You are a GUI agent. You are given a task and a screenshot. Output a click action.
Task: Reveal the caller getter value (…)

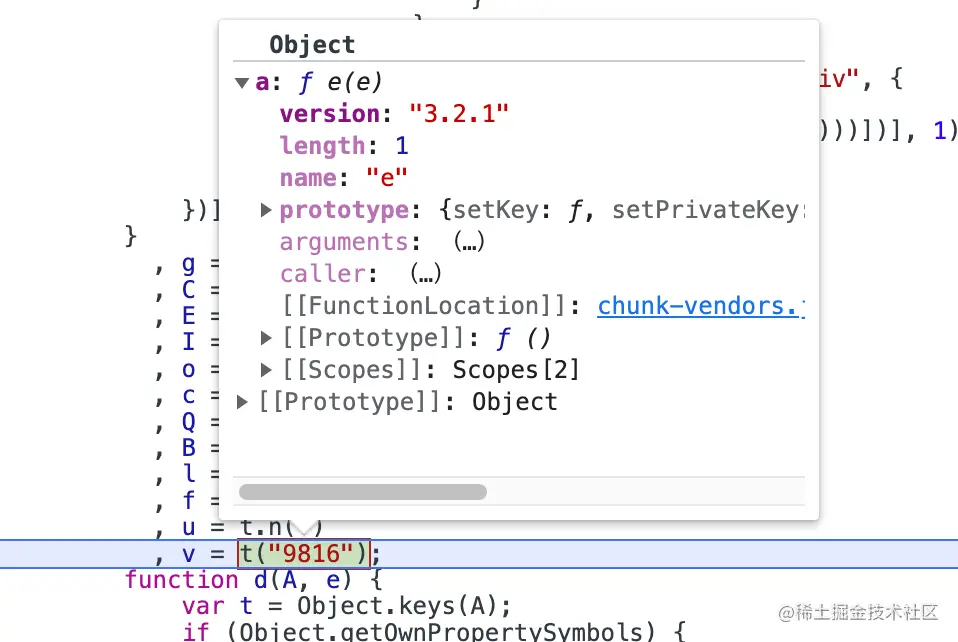[x=426, y=274]
